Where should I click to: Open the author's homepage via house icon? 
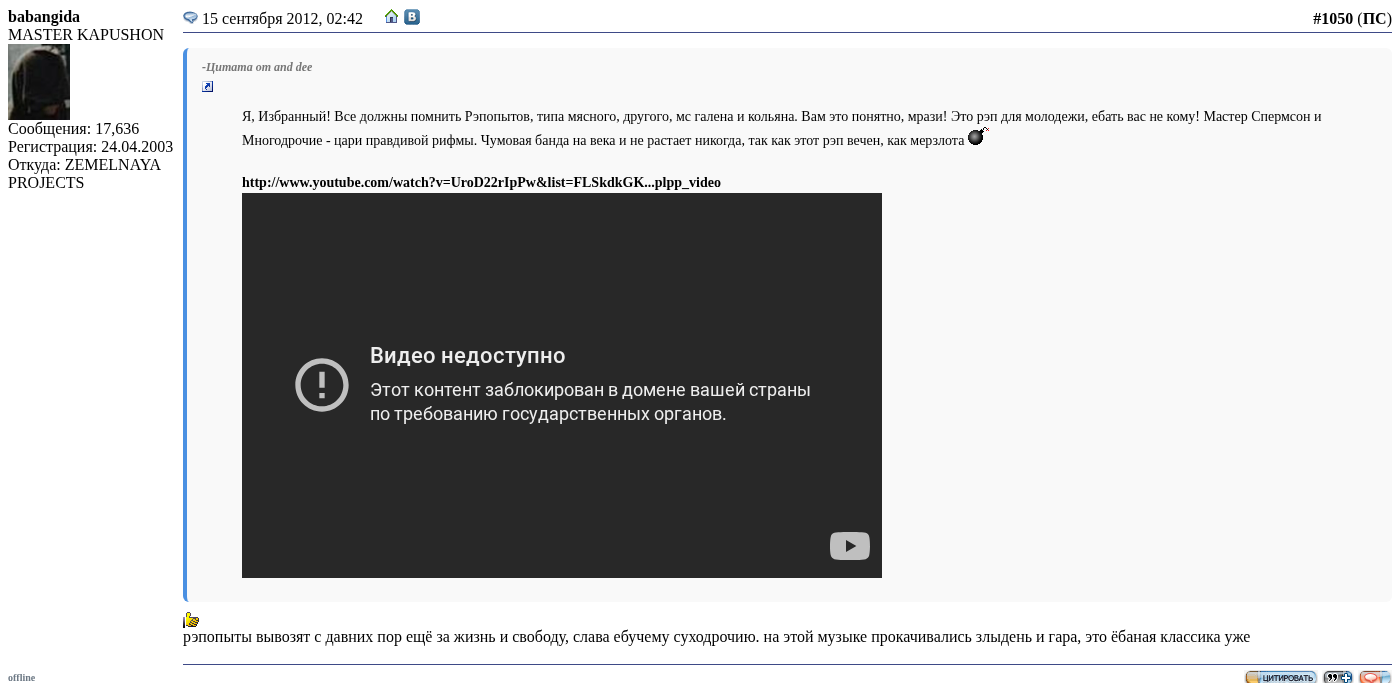click(x=392, y=17)
